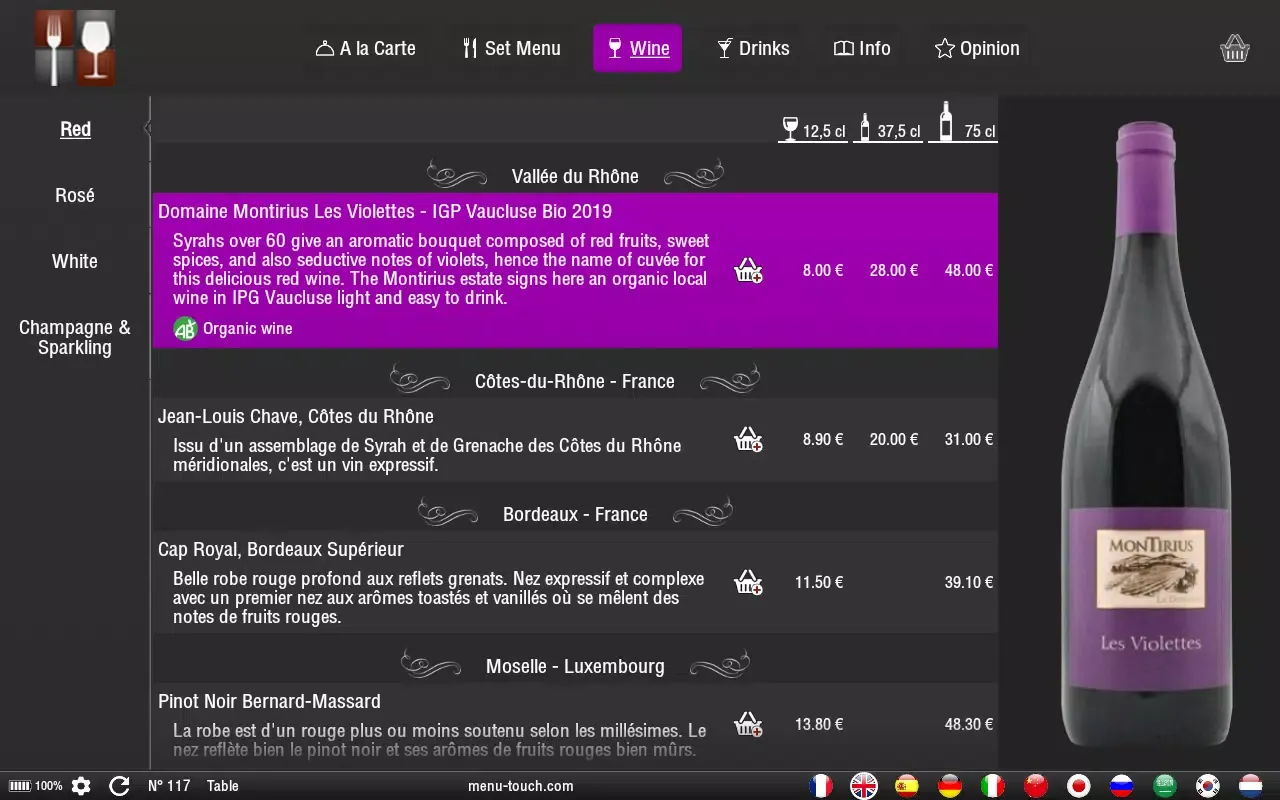Add Jean-Louis Chave Côtes du Rhône to basket

pos(748,439)
